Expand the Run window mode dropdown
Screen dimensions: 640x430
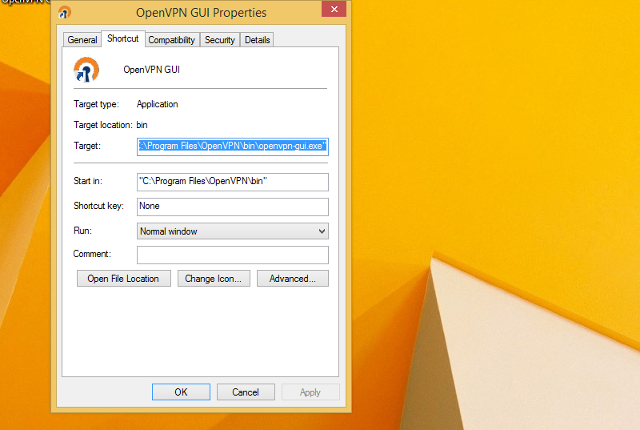click(x=233, y=231)
